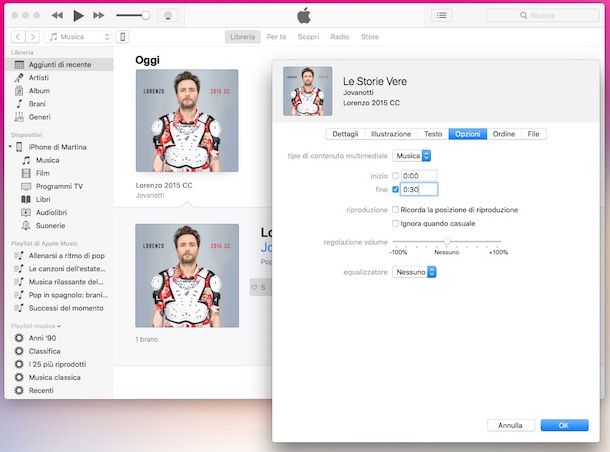Toggle Ignora quando casuale checkbox
This screenshot has width=610, height=452.
pyautogui.click(x=395, y=223)
